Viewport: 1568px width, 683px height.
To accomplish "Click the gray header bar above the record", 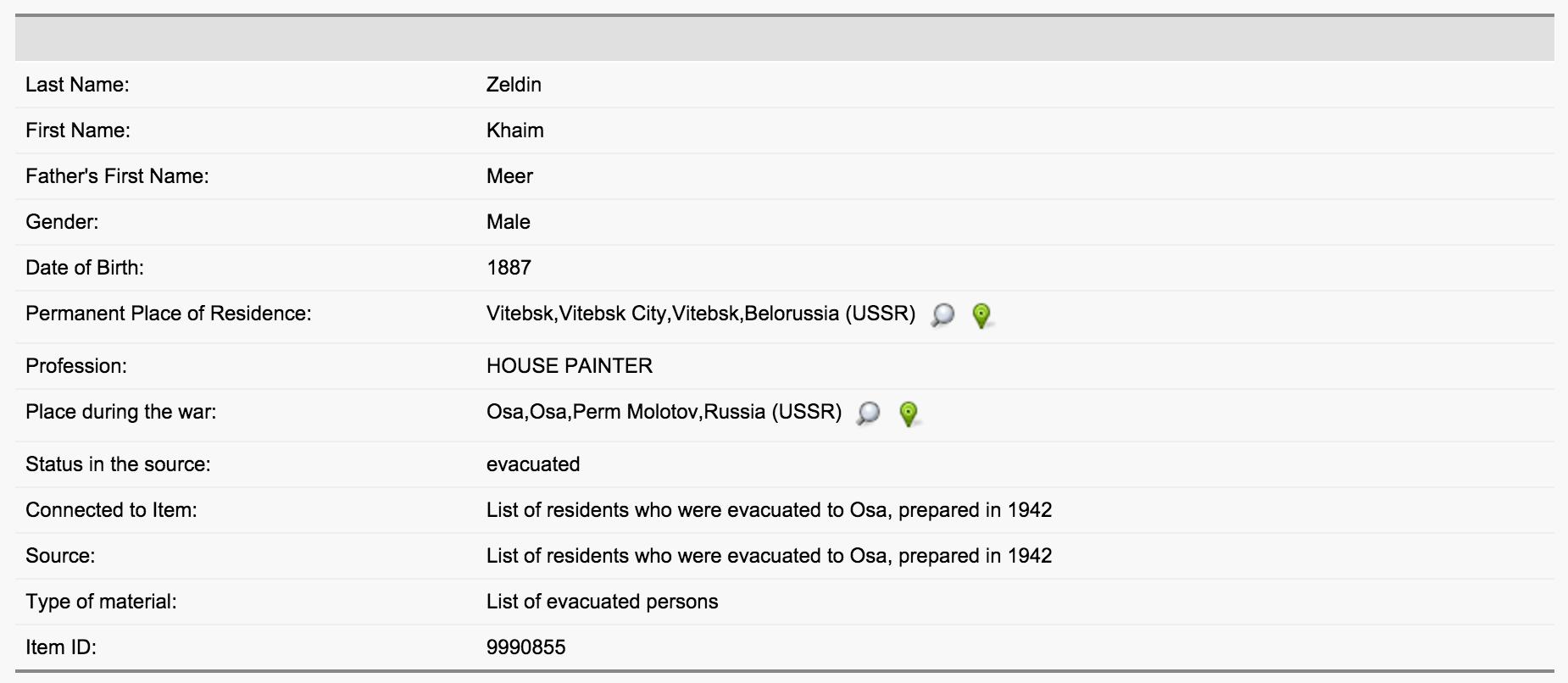I will (784, 39).
